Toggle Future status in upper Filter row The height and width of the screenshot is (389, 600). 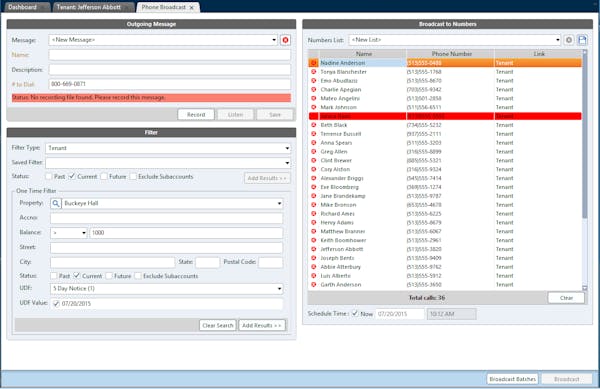click(104, 176)
